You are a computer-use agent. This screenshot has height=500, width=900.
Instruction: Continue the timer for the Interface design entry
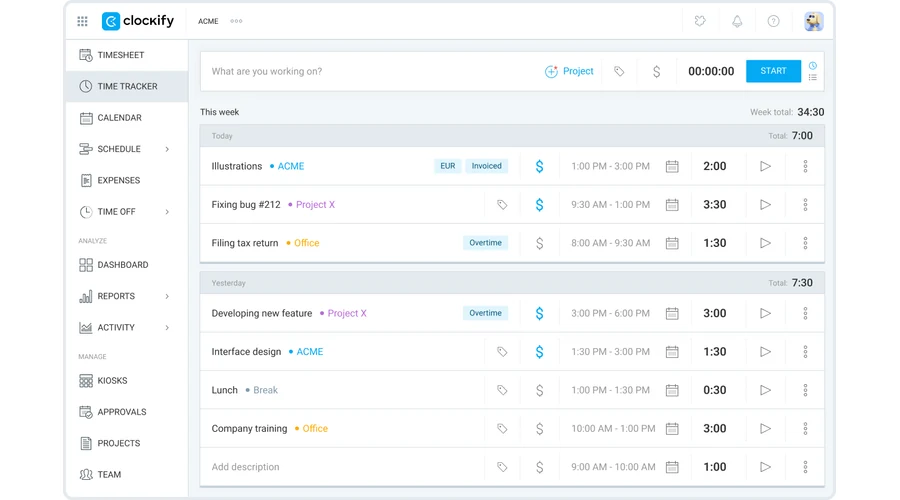click(765, 352)
